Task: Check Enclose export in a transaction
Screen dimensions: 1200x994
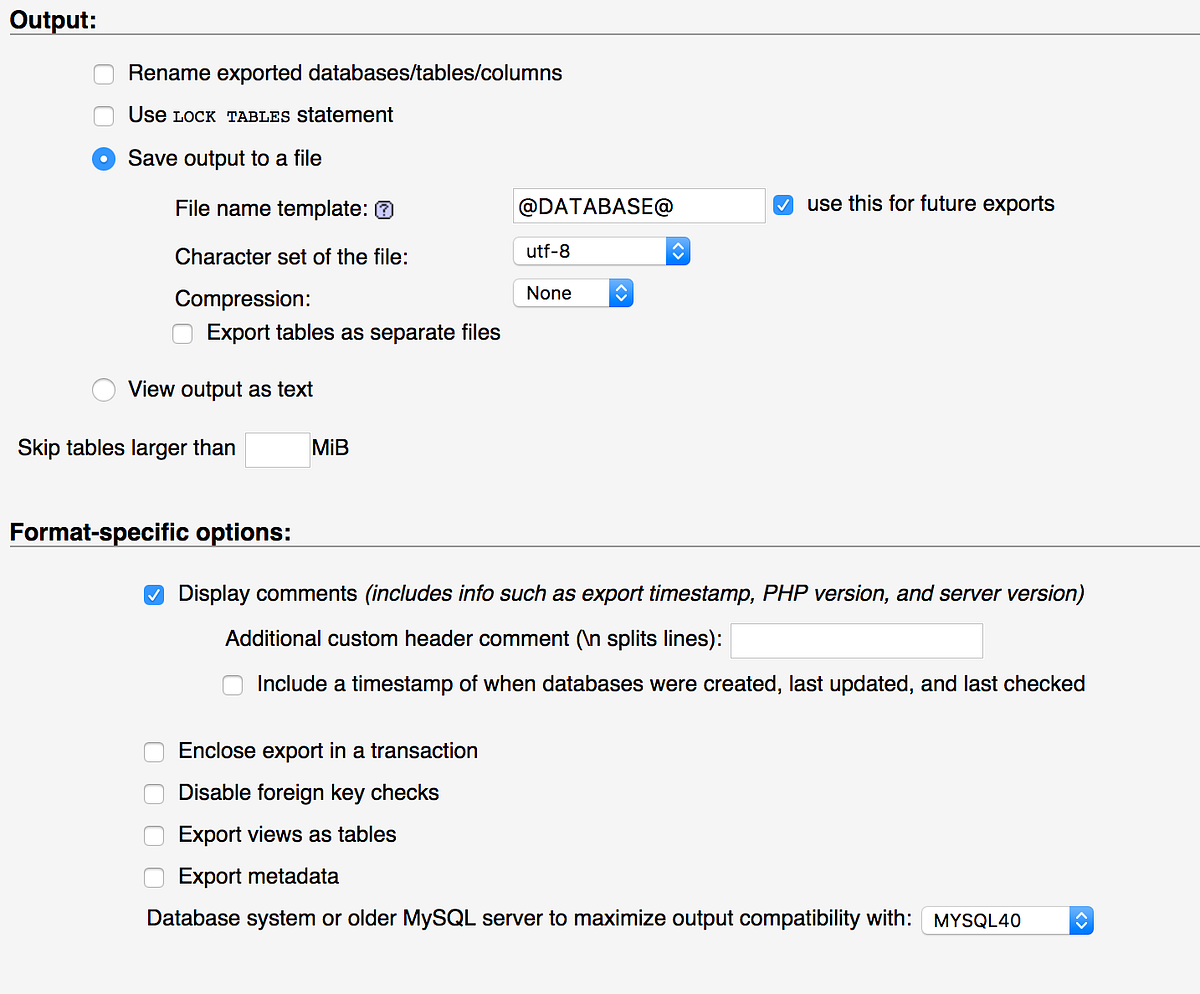Action: (x=154, y=752)
